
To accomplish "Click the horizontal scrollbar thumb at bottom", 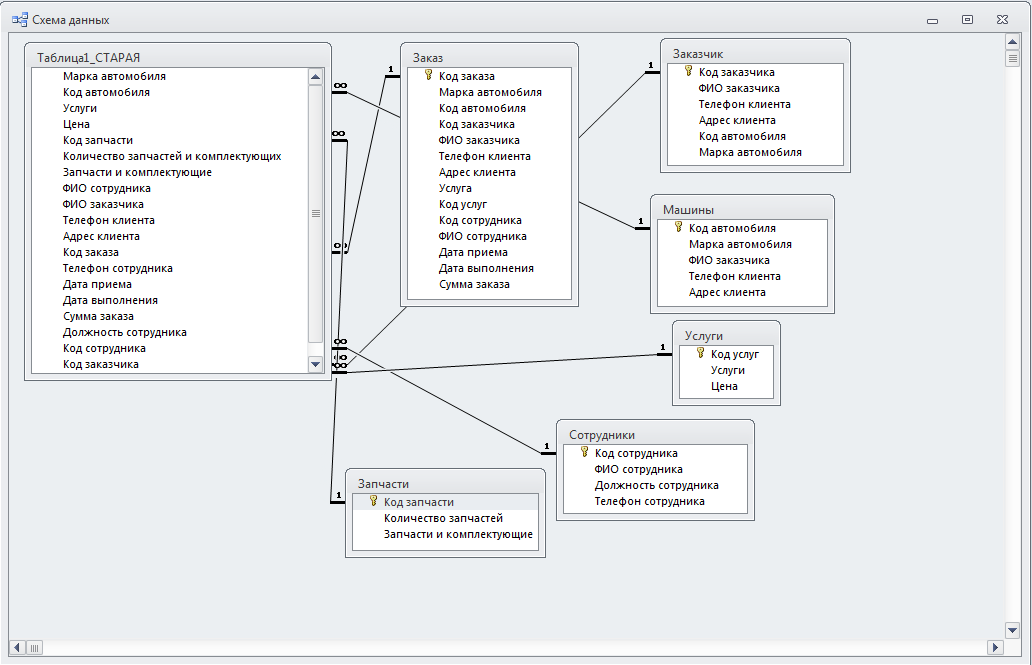I will tap(34, 648).
